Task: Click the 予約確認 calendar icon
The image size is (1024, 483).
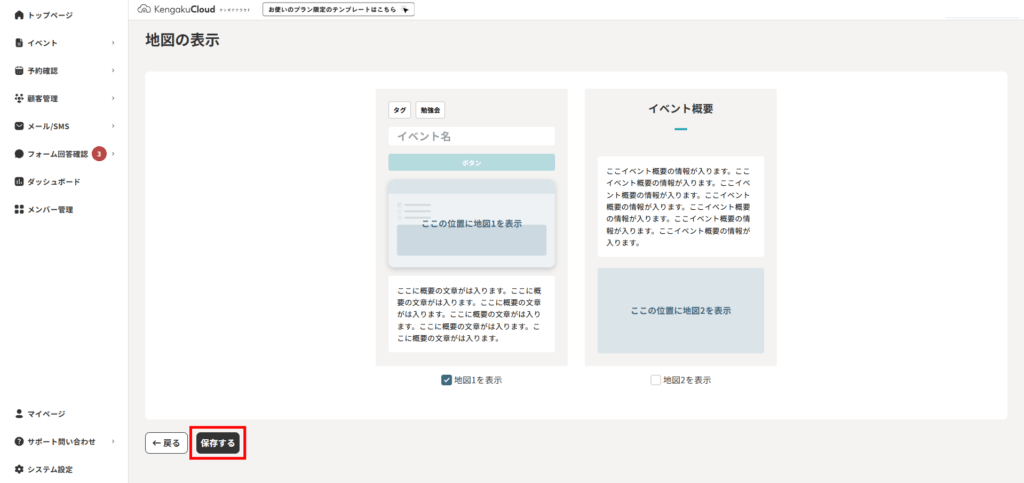Action: 19,71
